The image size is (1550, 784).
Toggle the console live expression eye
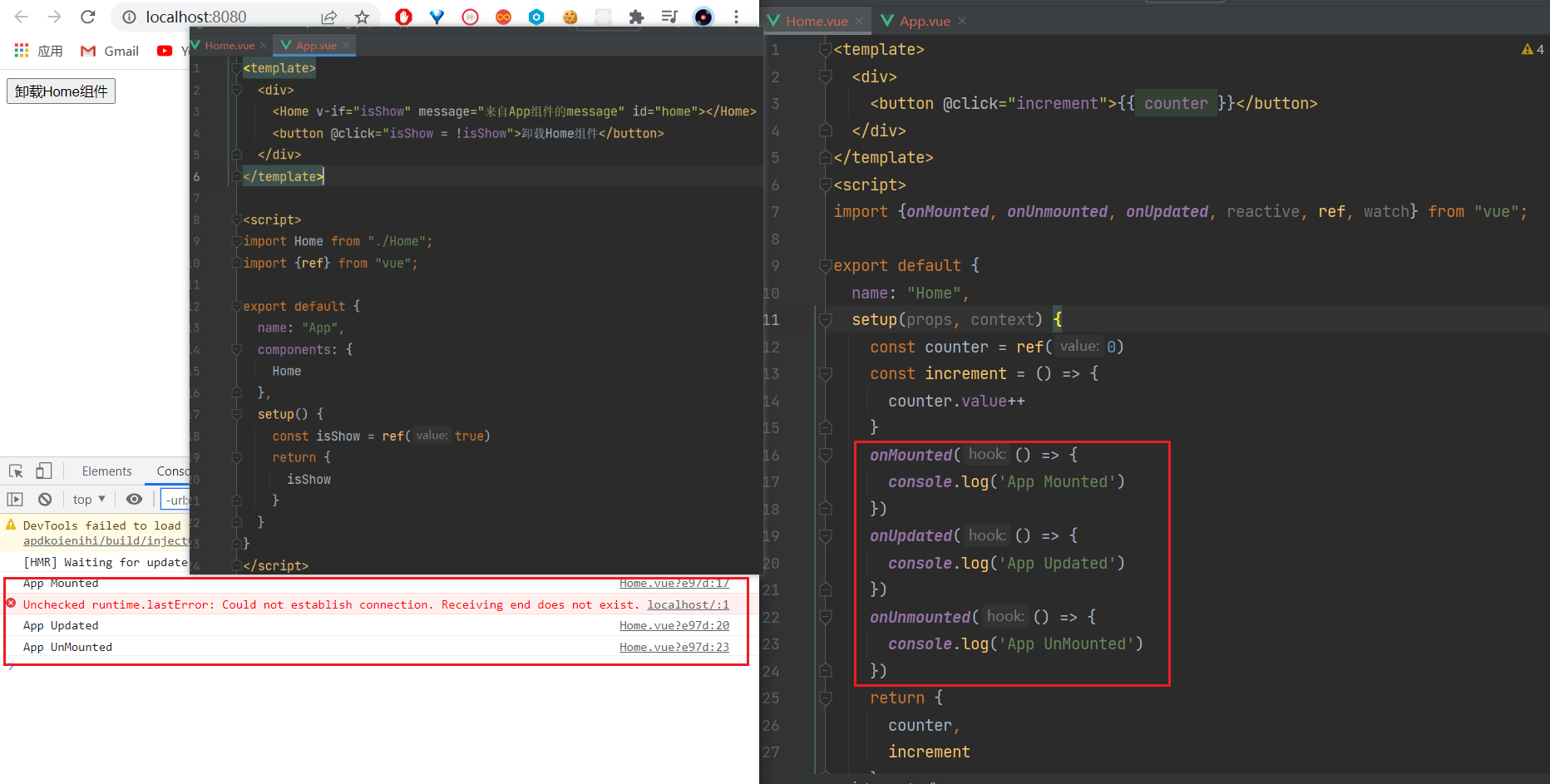[134, 500]
